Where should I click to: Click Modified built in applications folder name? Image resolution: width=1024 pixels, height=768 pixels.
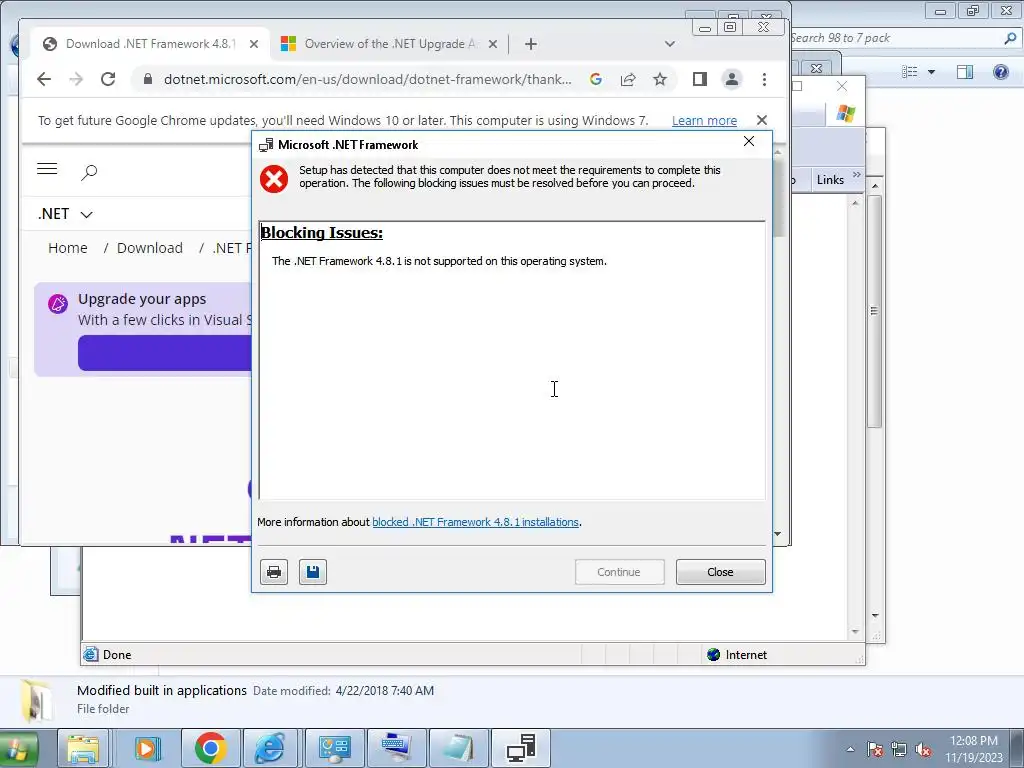(162, 690)
